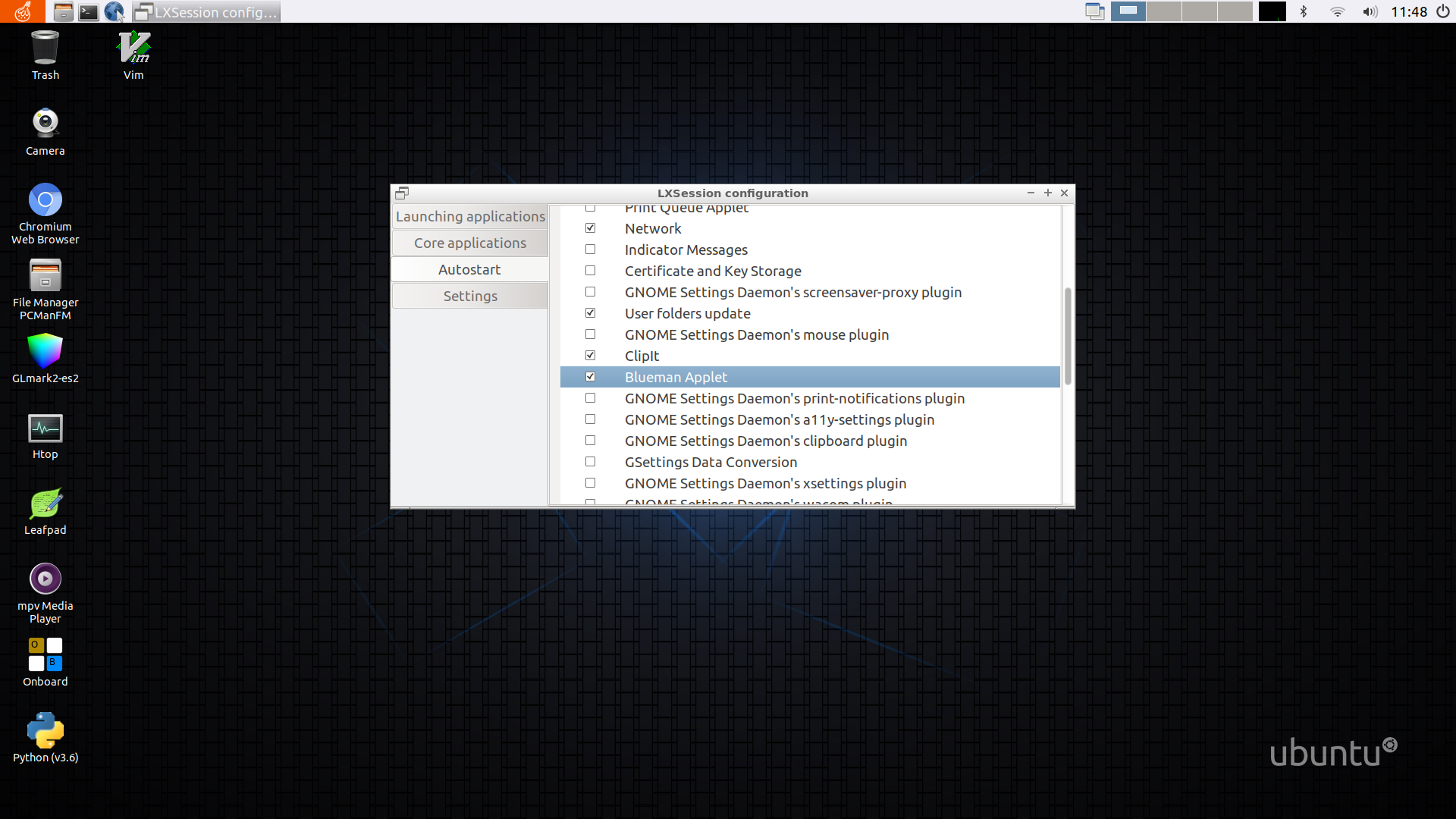Select the Htop desktop icon
Screen dimensions: 1456x819
(x=45, y=436)
